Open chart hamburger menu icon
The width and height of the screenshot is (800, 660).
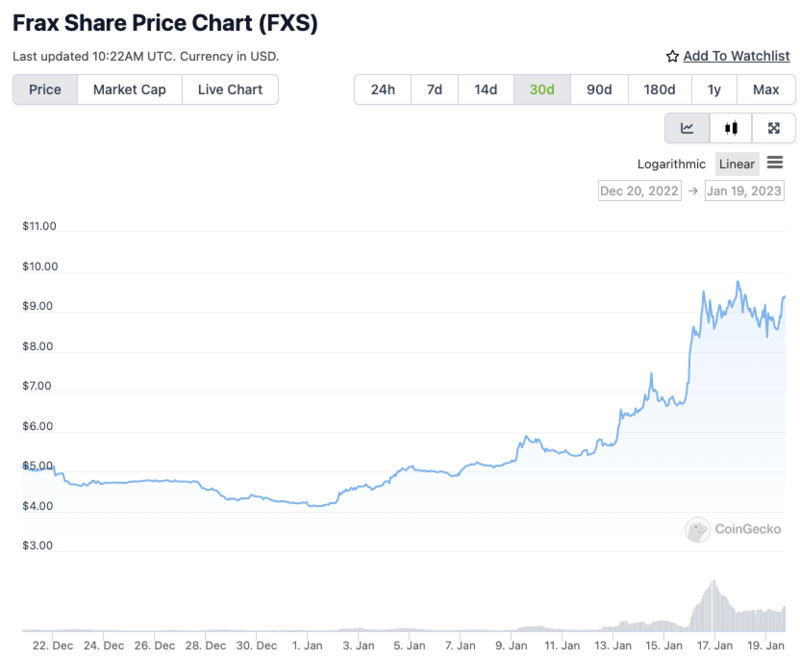[775, 163]
